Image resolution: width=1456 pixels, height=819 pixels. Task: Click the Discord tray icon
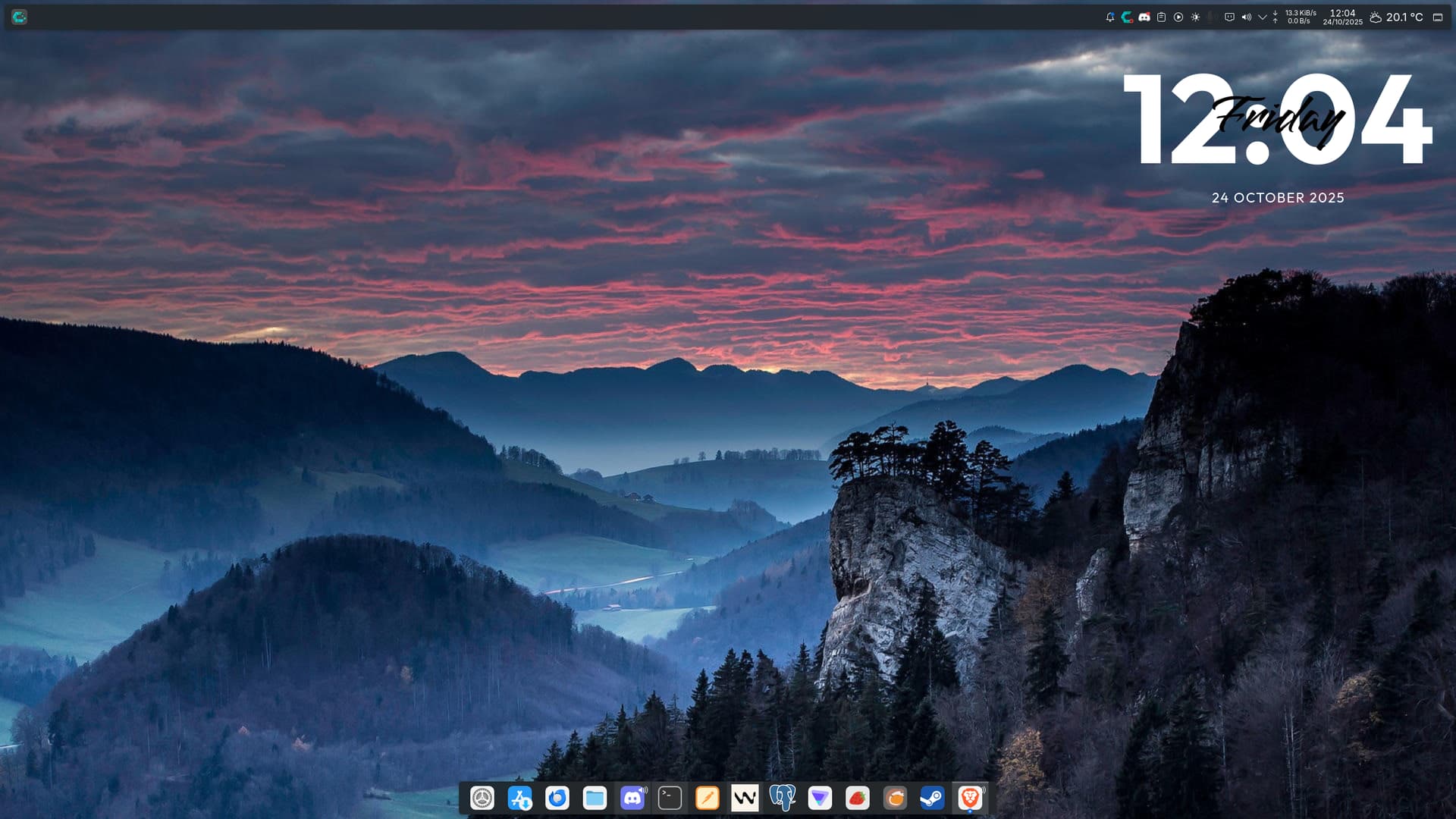1144,17
